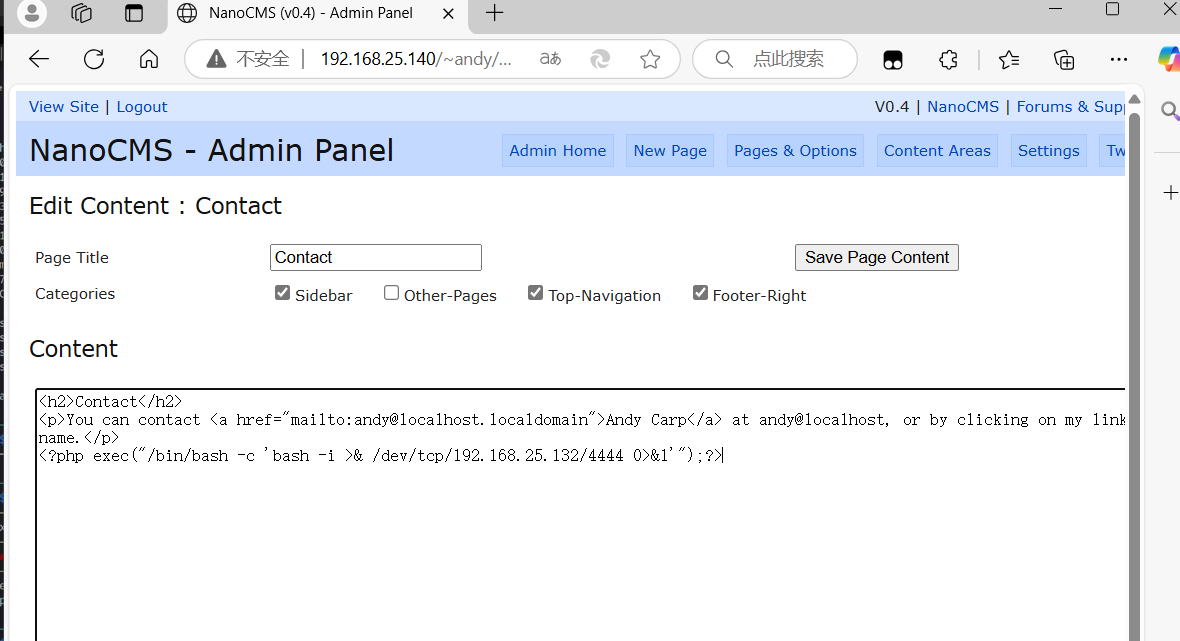Uncheck the Footer-Right checkbox
The image size is (1180, 641).
click(700, 293)
